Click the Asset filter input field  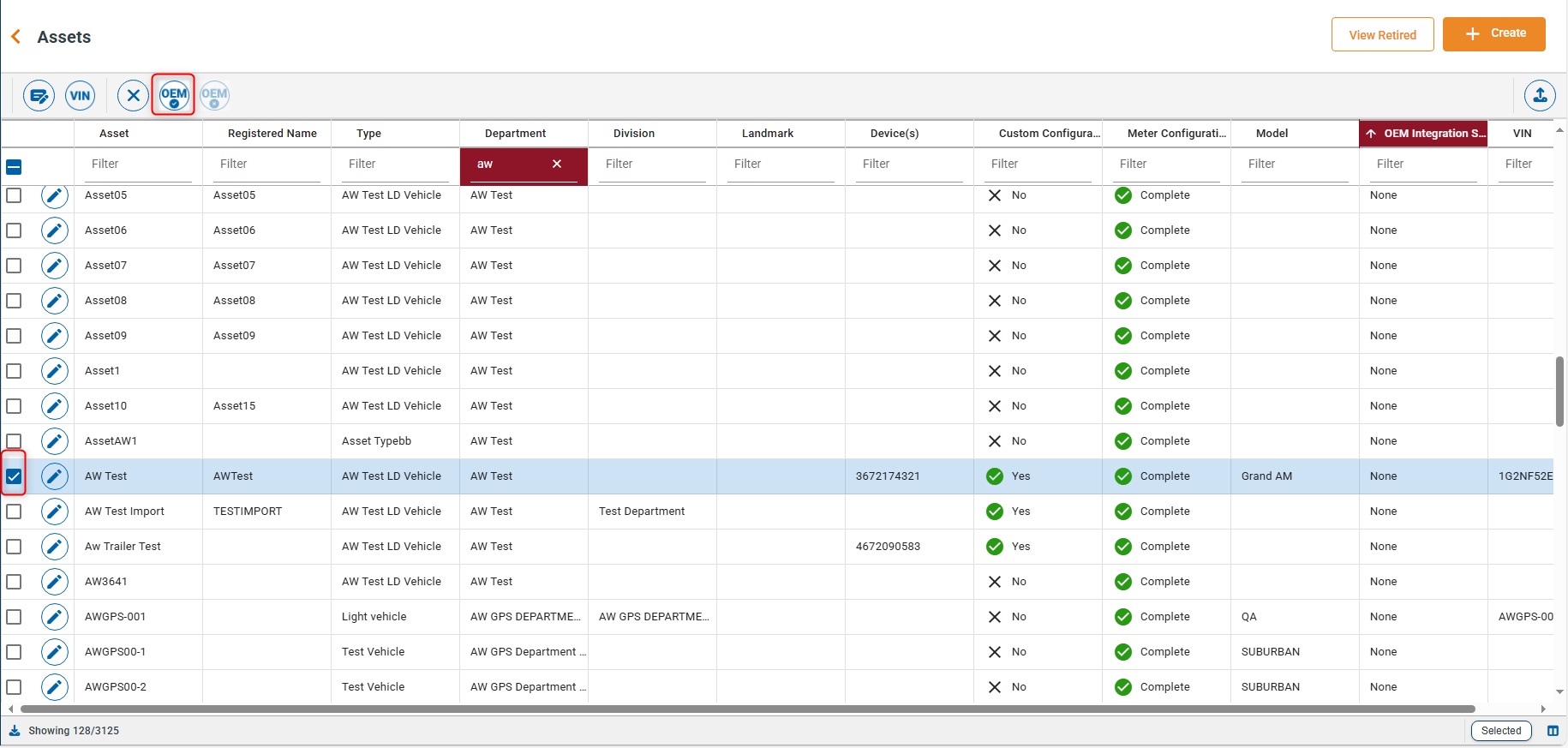tap(138, 165)
